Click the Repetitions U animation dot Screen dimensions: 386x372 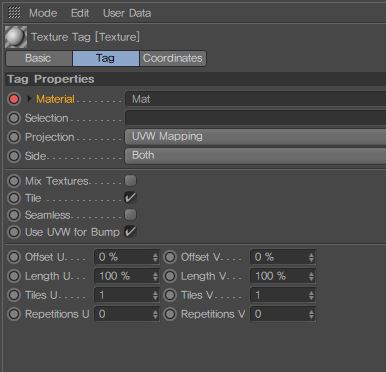[x=14, y=314]
